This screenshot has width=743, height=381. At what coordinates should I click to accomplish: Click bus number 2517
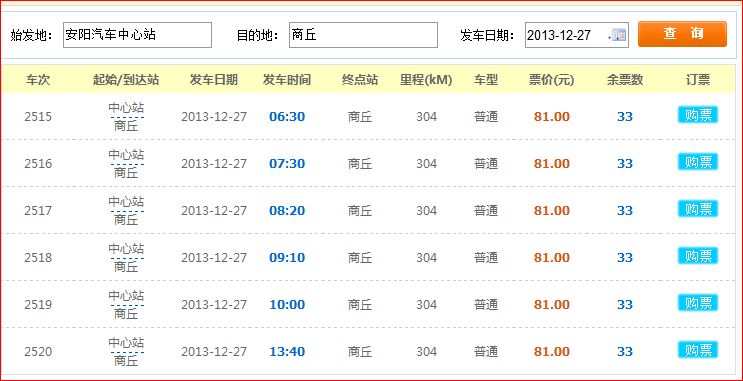38,210
